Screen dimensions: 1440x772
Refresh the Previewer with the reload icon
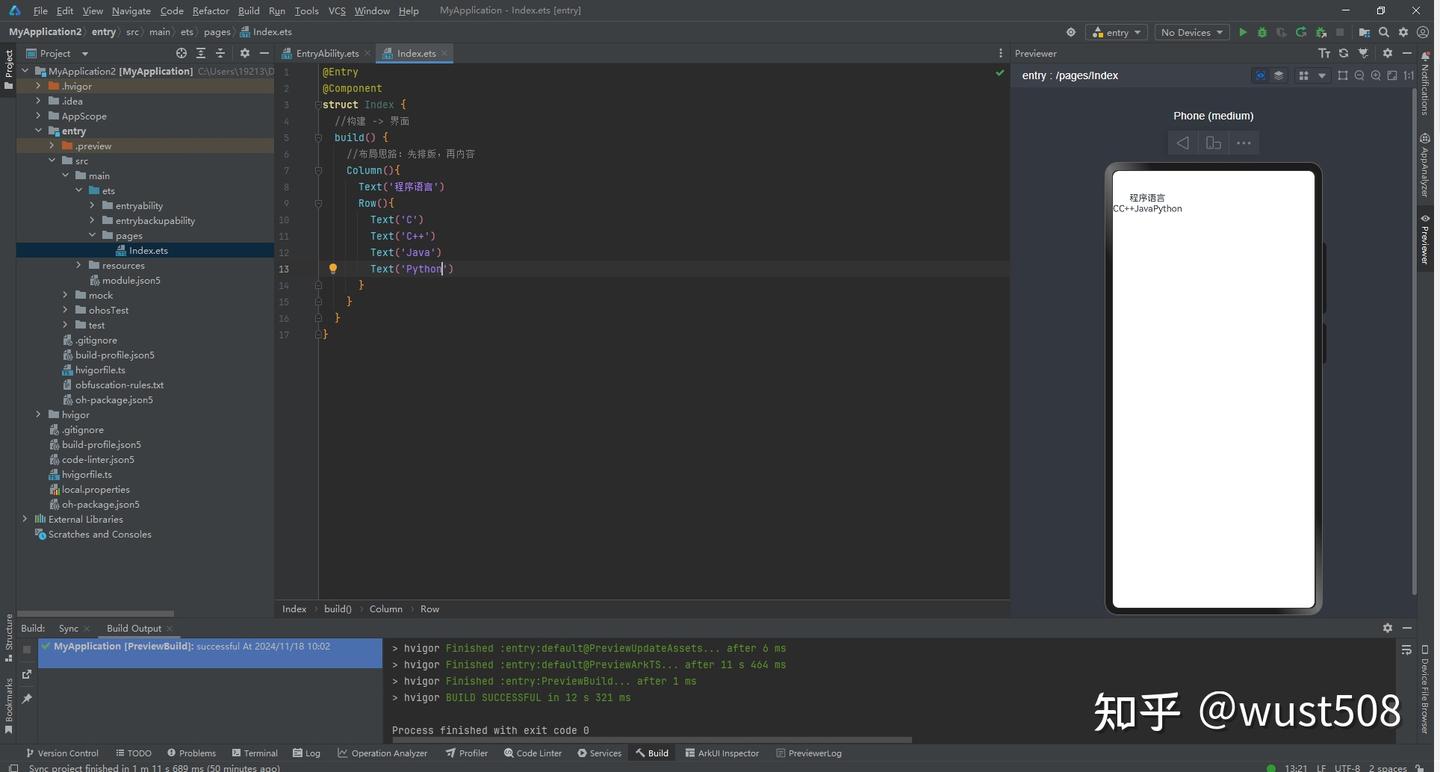pyautogui.click(x=1343, y=53)
